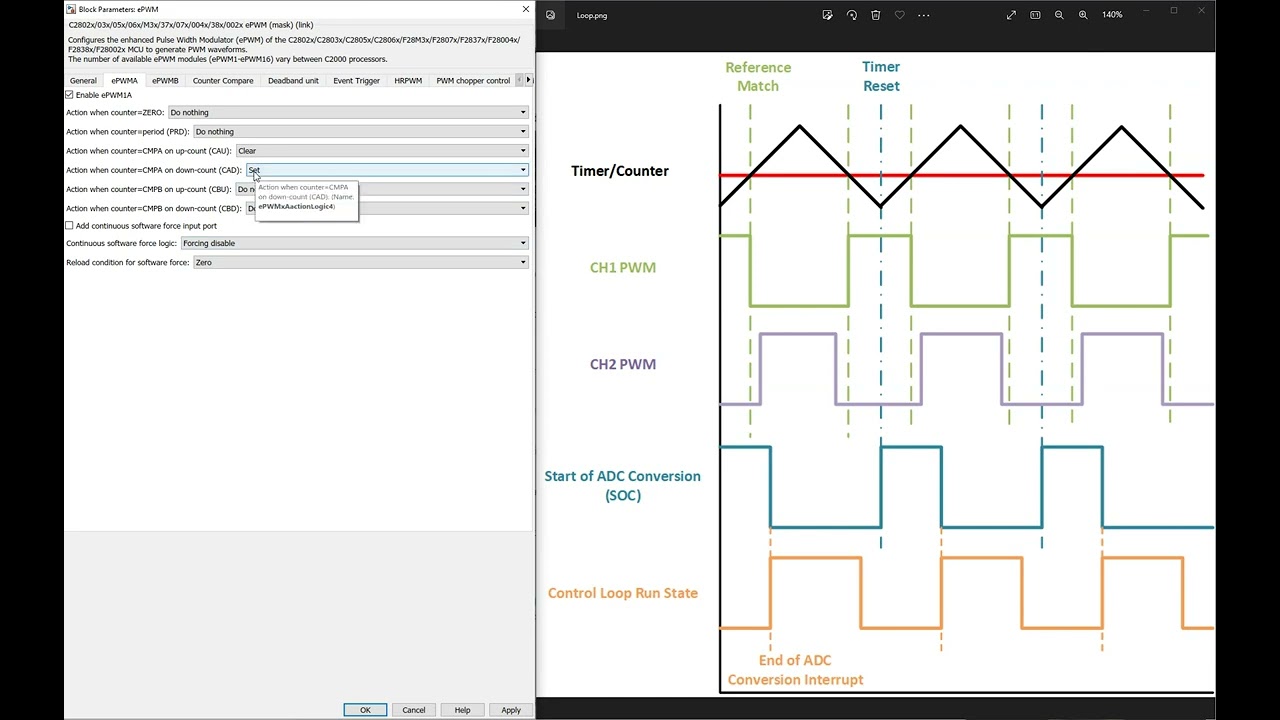This screenshot has height=720, width=1280.
Task: Open the Deadband unit tab
Action: pos(293,80)
